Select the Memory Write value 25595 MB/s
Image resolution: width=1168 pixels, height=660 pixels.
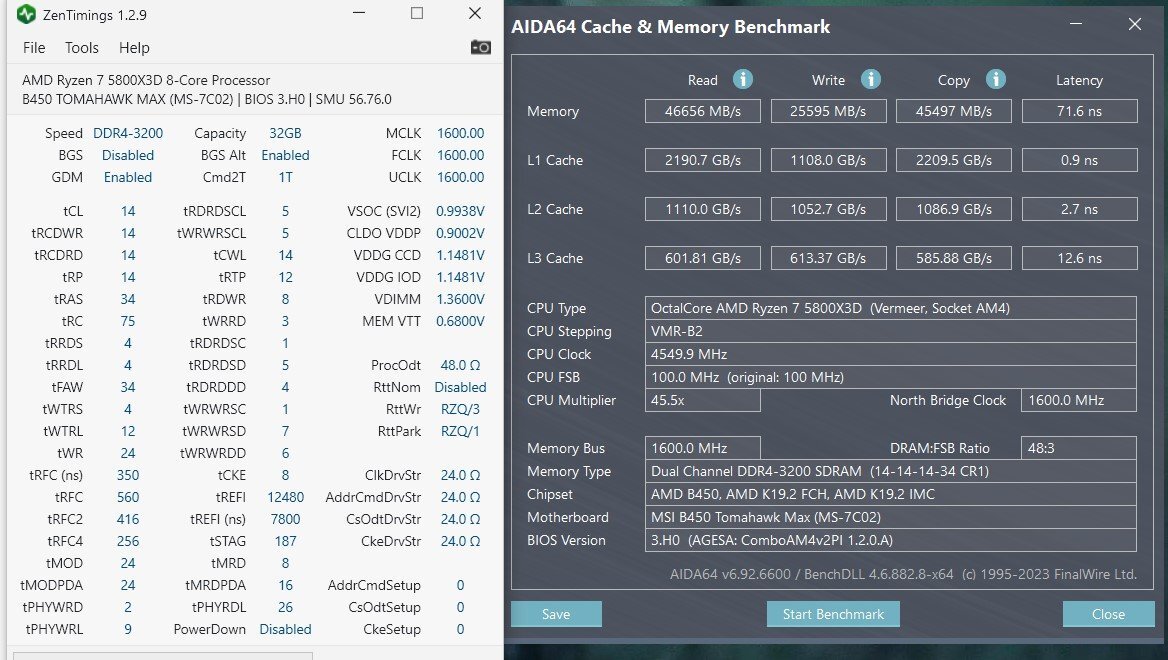[x=828, y=111]
